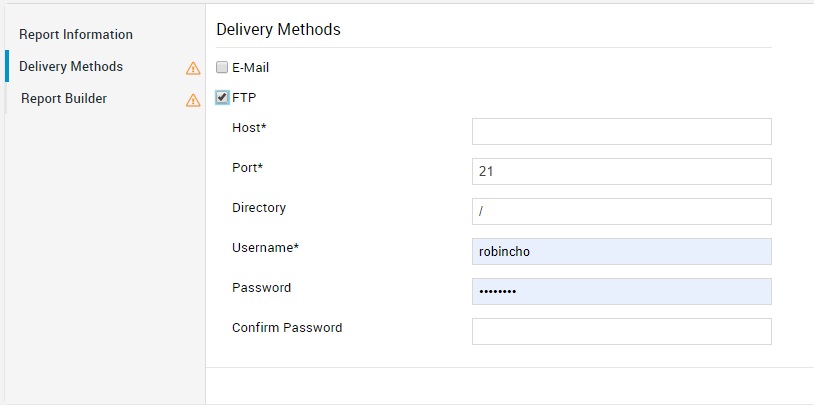Viewport: 814px width, 405px height.
Task: Focus the Port field containing 21
Action: pos(621,172)
